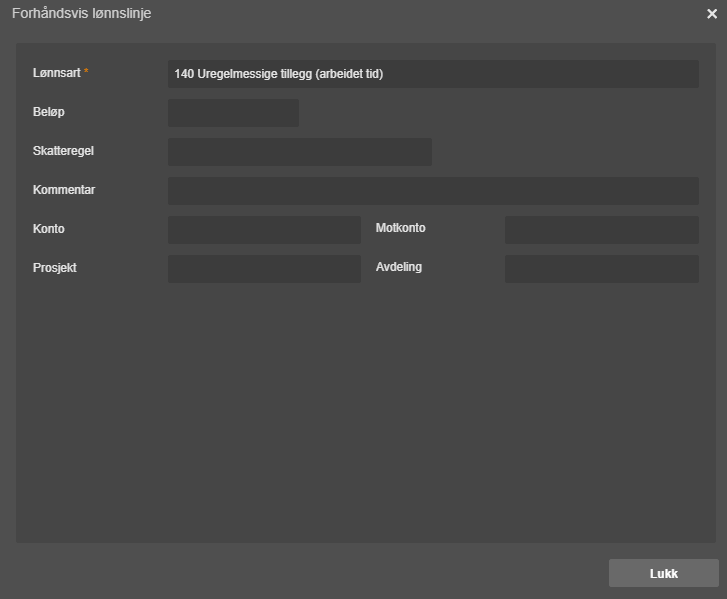Focus the Motkonto field
727x599 pixels.
click(602, 229)
